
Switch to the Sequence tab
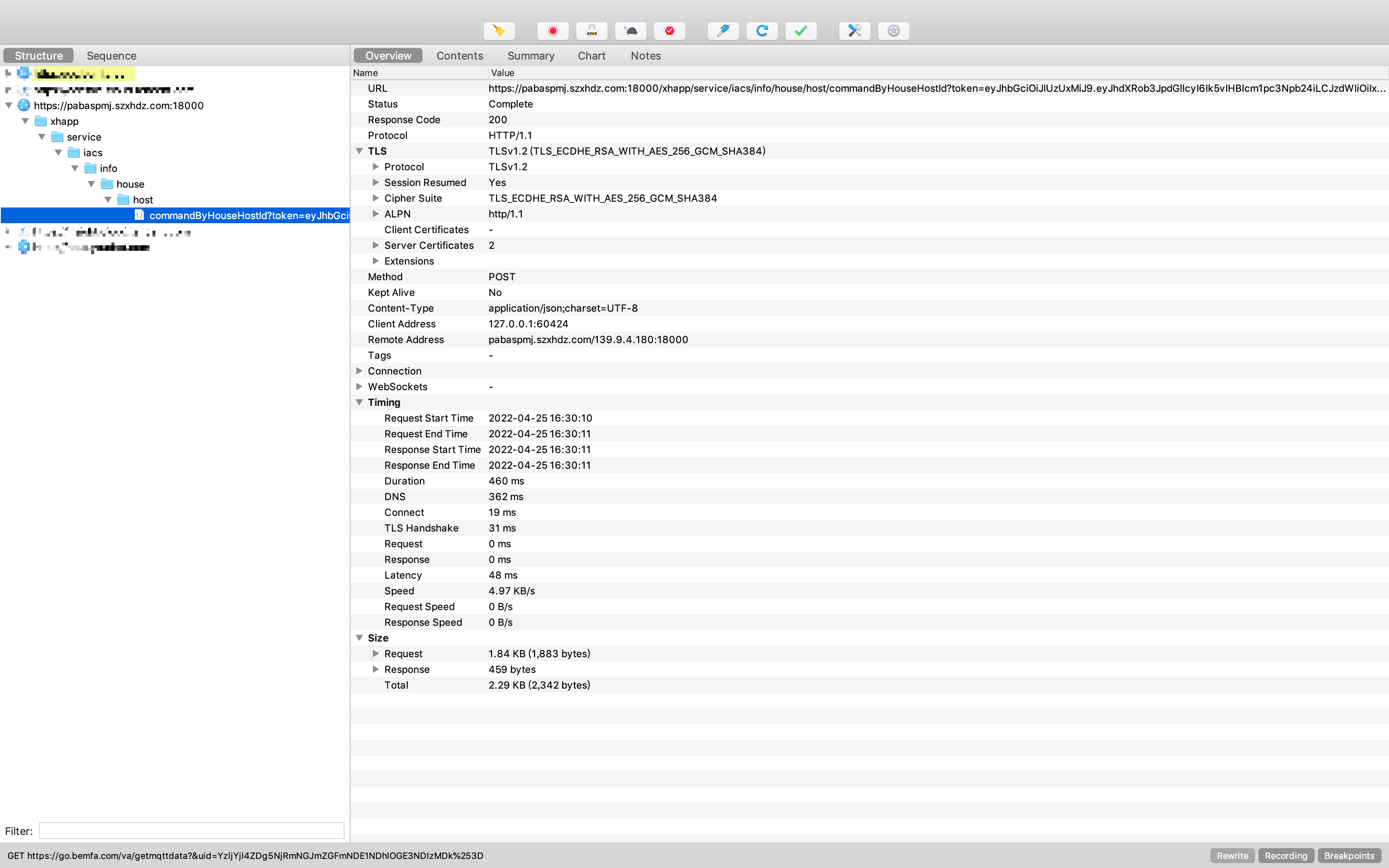click(x=111, y=56)
